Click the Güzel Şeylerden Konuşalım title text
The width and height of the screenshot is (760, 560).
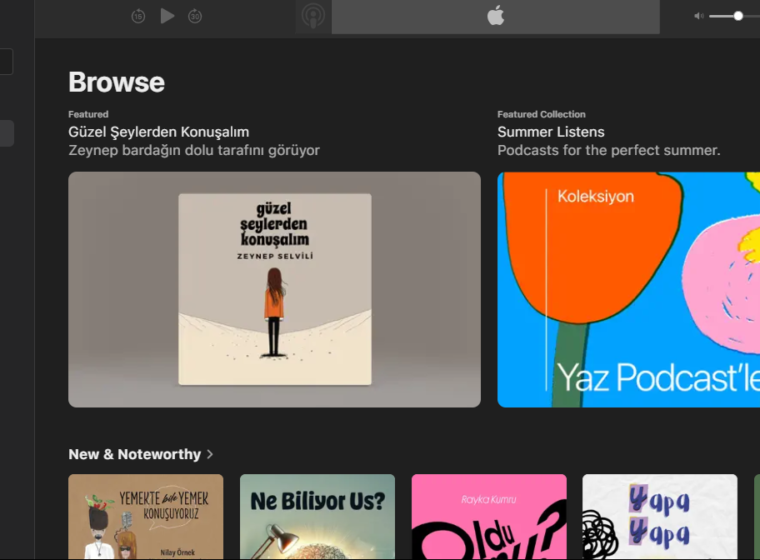pyautogui.click(x=158, y=132)
